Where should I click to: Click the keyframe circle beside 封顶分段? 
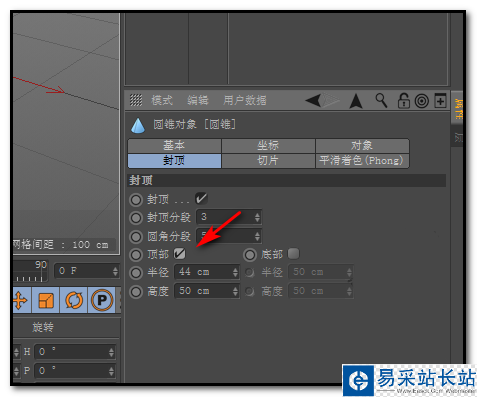pos(136,218)
